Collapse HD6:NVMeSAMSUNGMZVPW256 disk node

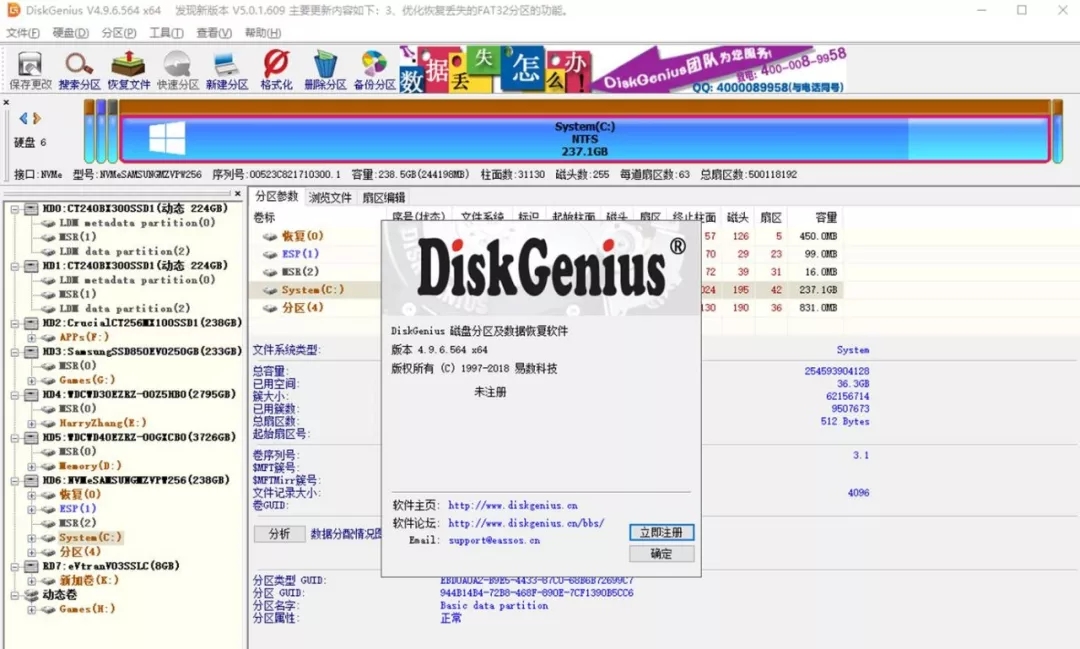[x=14, y=480]
